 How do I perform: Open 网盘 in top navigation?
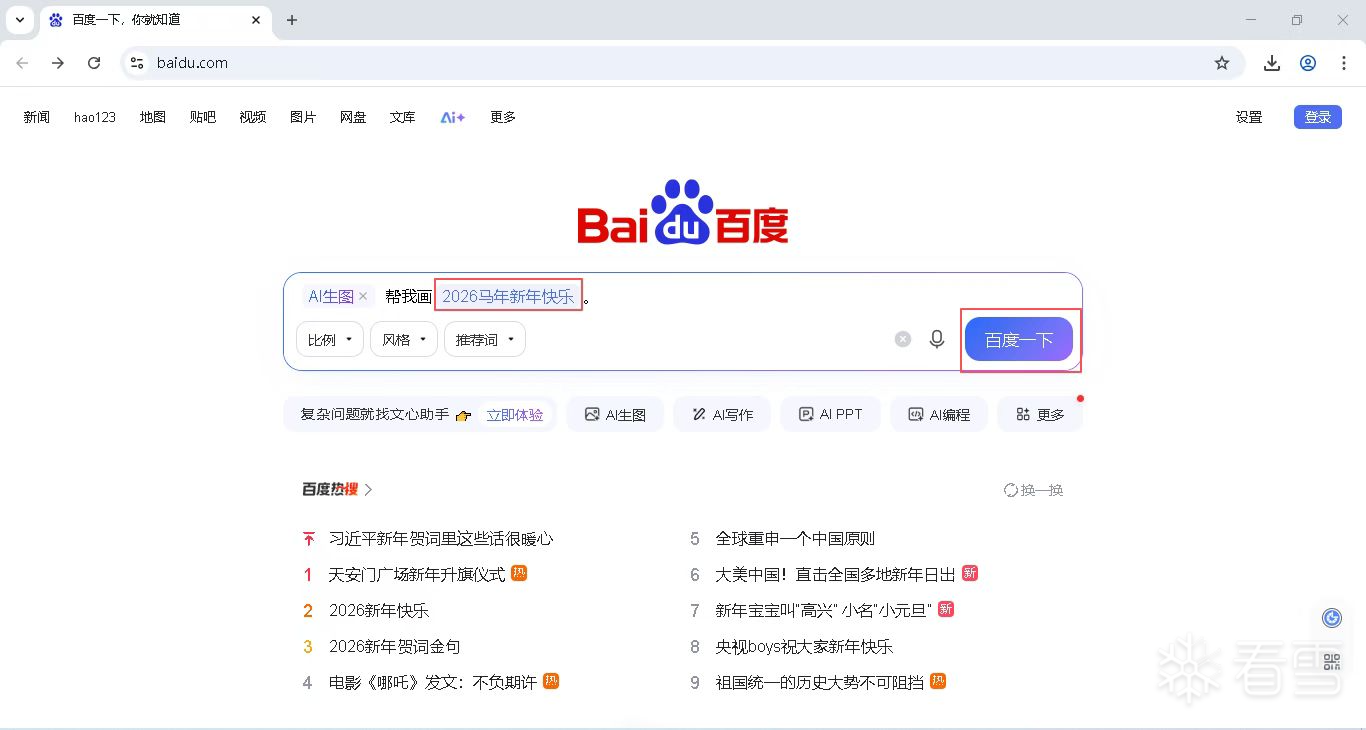[353, 117]
